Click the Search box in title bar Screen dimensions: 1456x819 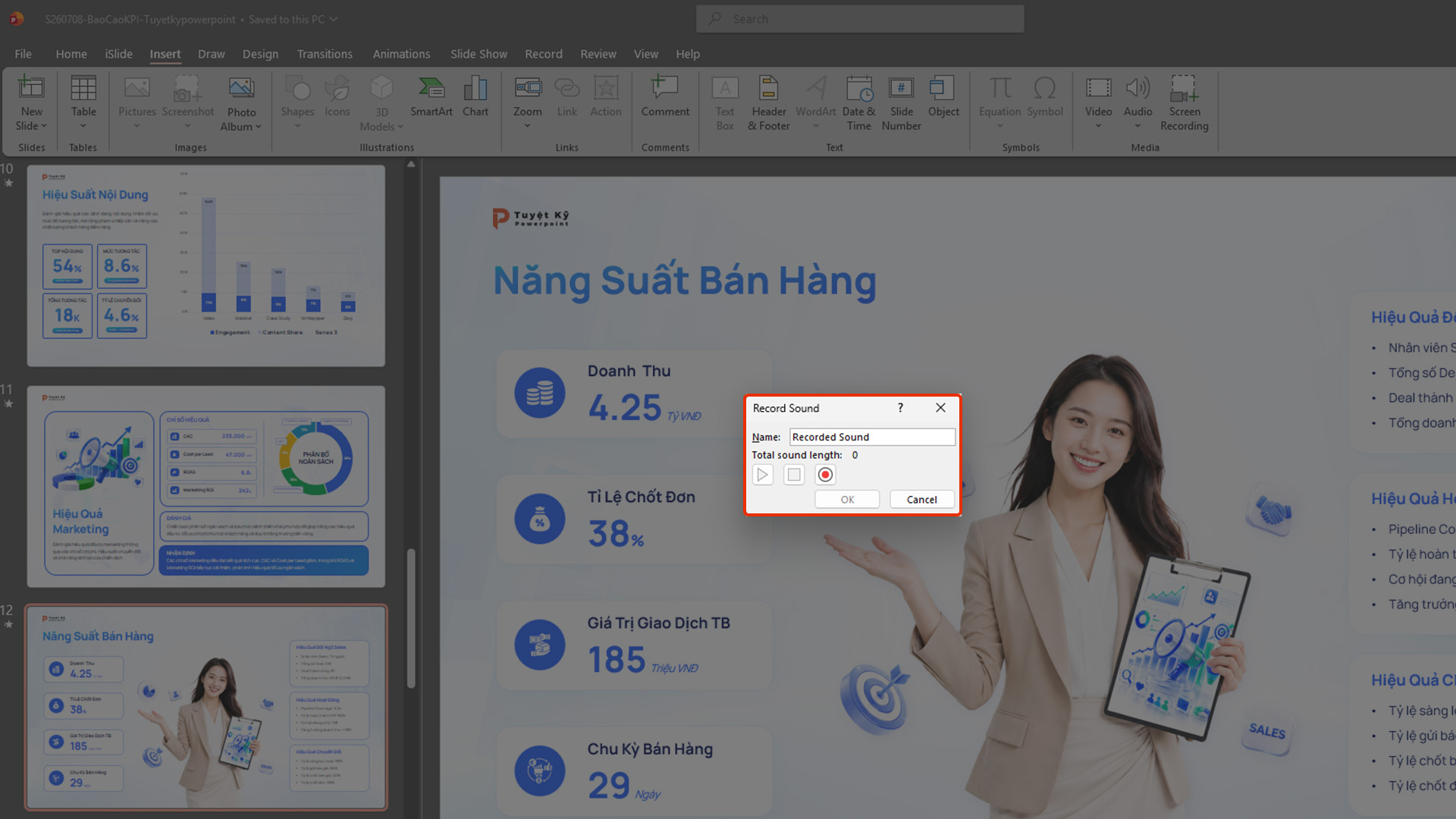(860, 19)
